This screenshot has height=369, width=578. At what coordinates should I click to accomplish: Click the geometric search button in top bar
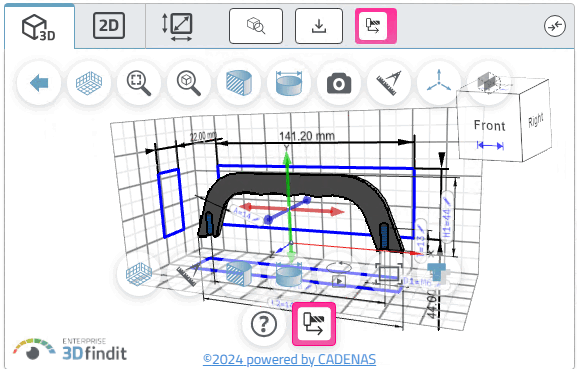pos(256,26)
